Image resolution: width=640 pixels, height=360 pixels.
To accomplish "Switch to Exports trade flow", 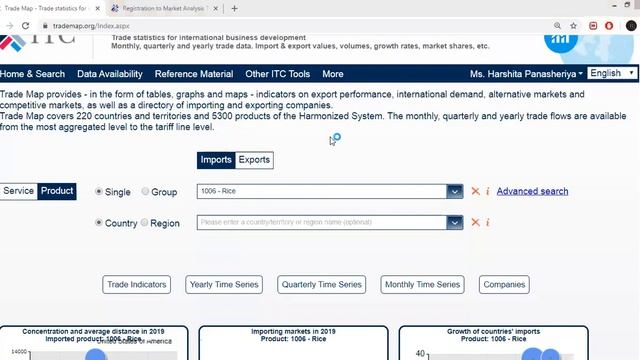I will tap(254, 160).
